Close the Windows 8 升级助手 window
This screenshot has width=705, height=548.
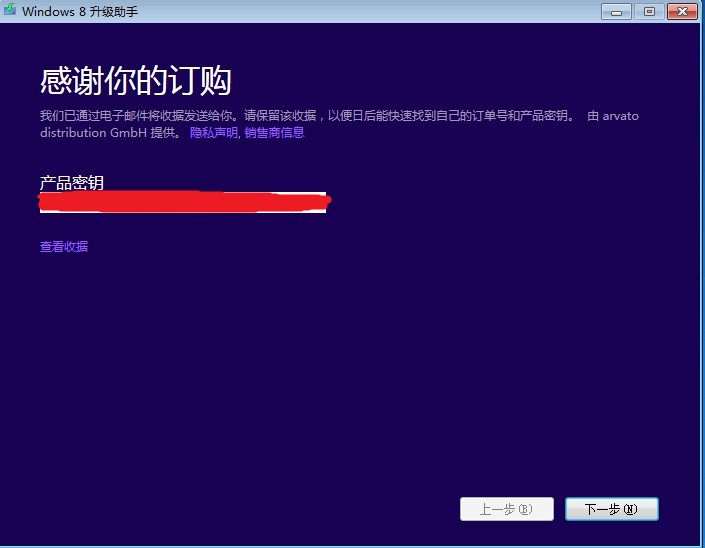click(x=682, y=12)
